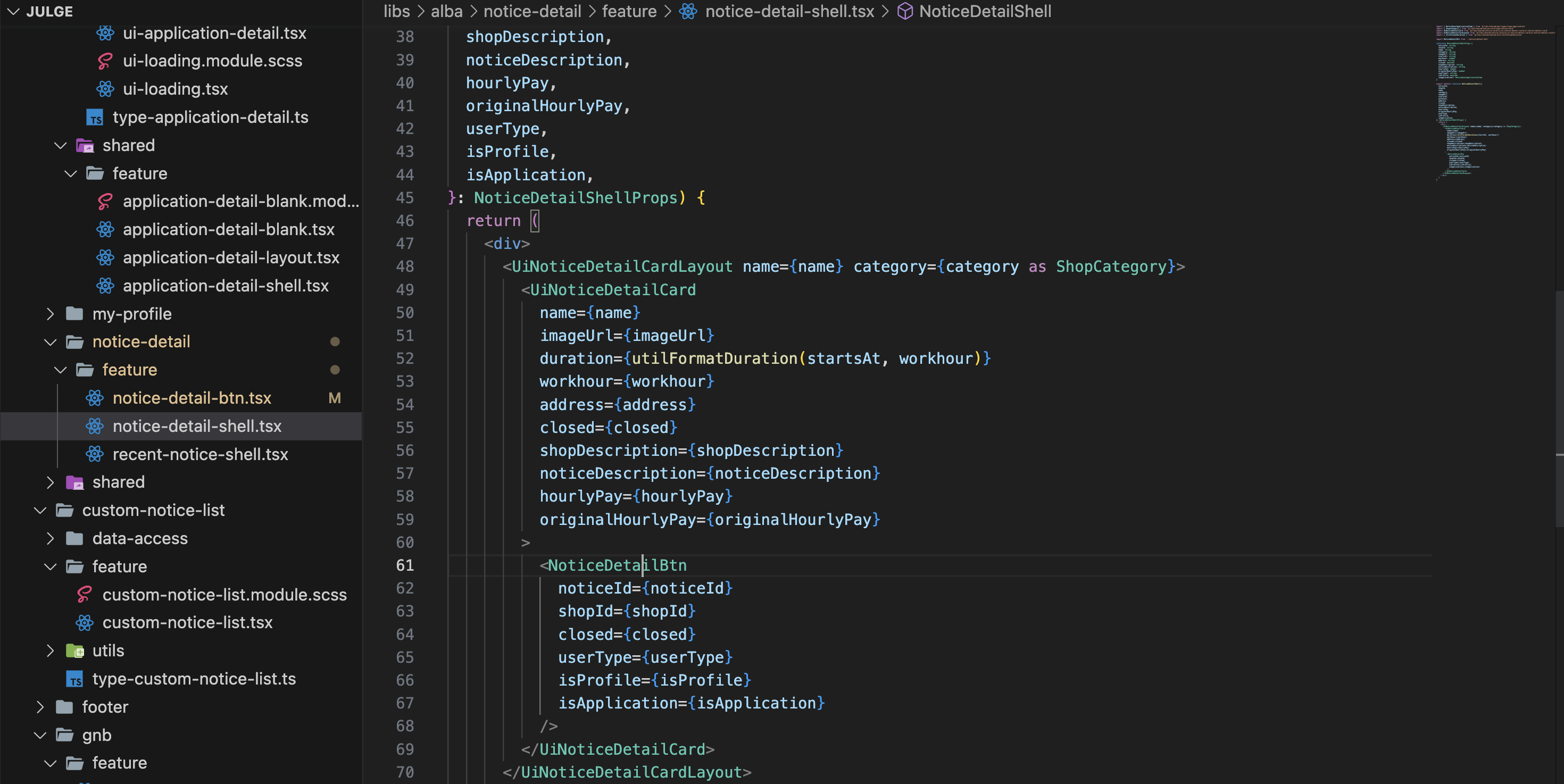
Task: Click line number 61 in gutter
Action: click(x=404, y=565)
